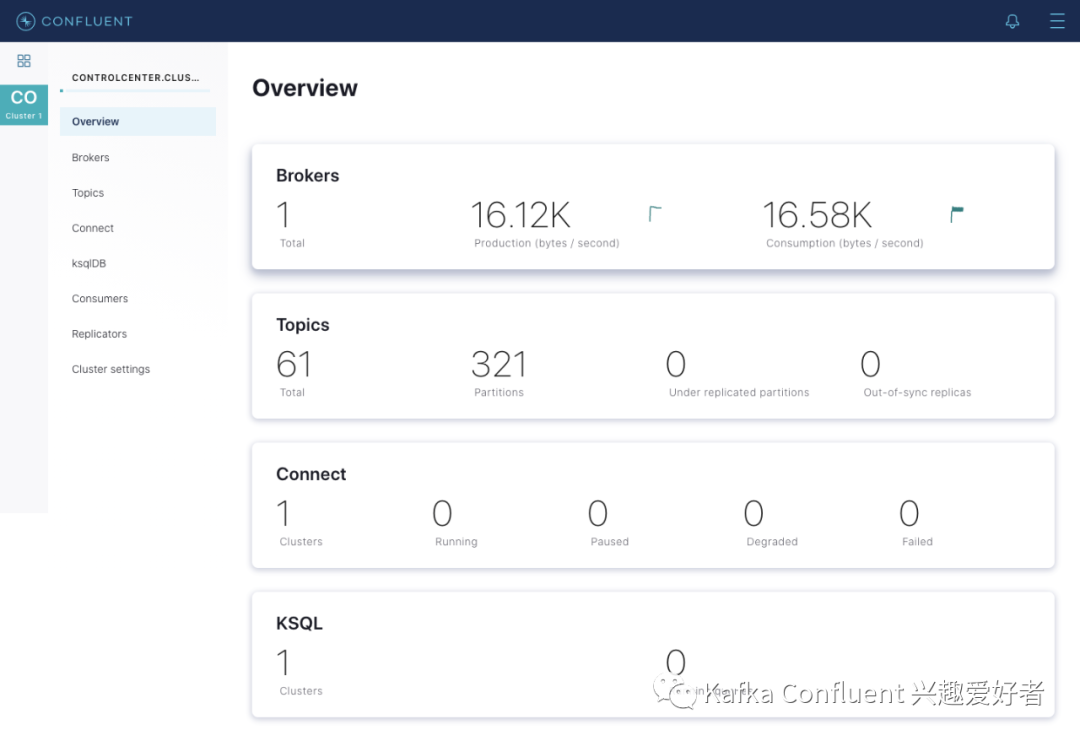Click the consumption throughput chart icon
Screen dimensions: 1080x741
coord(957,213)
